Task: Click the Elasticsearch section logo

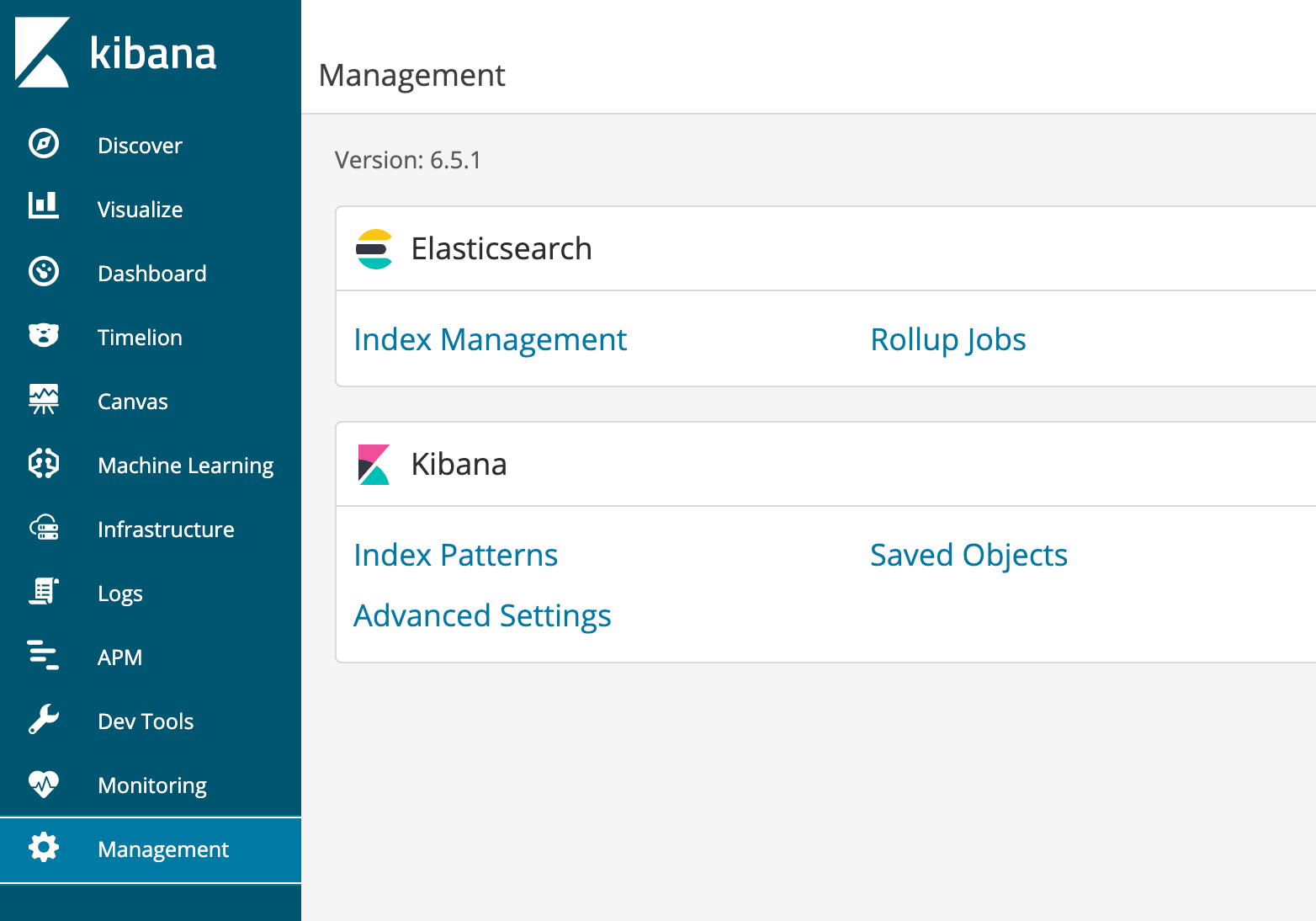Action: [x=374, y=249]
